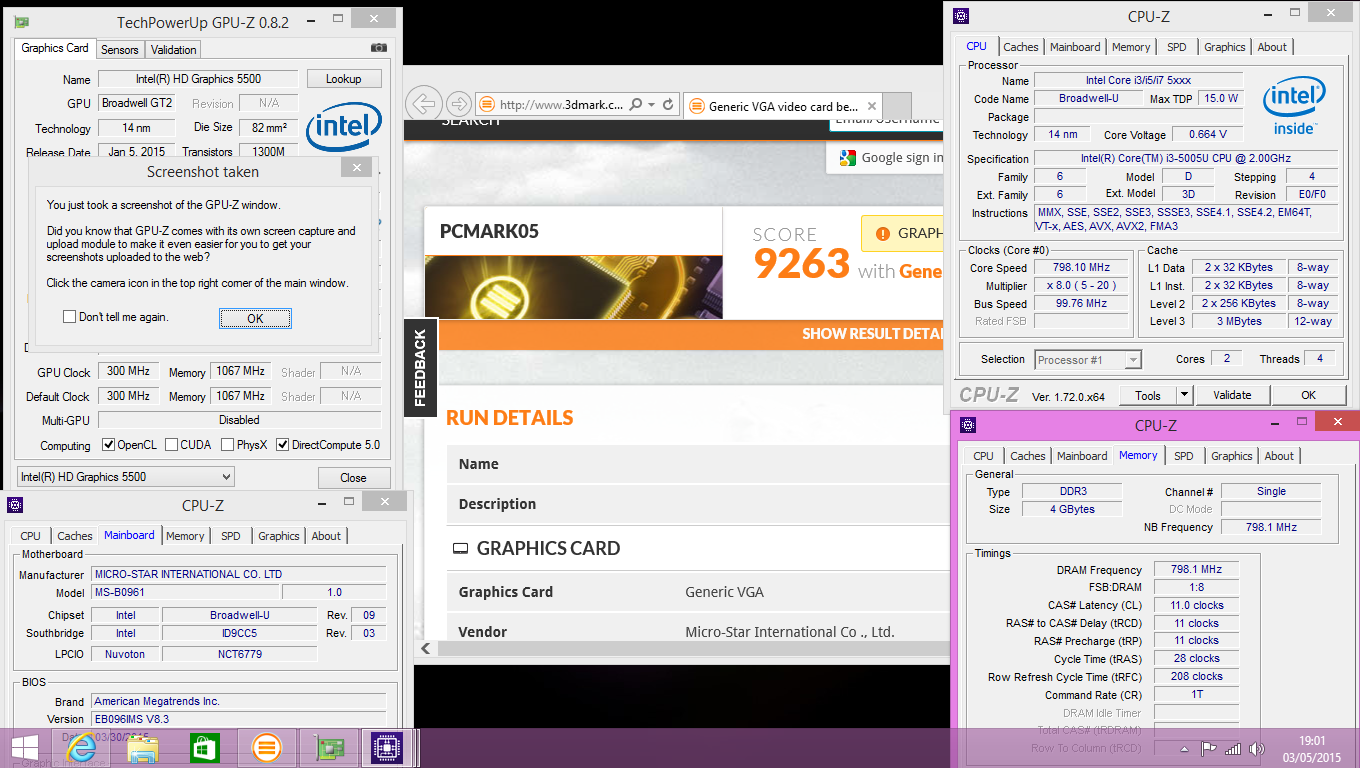Click the GPU-Z camera screenshot icon

378,48
